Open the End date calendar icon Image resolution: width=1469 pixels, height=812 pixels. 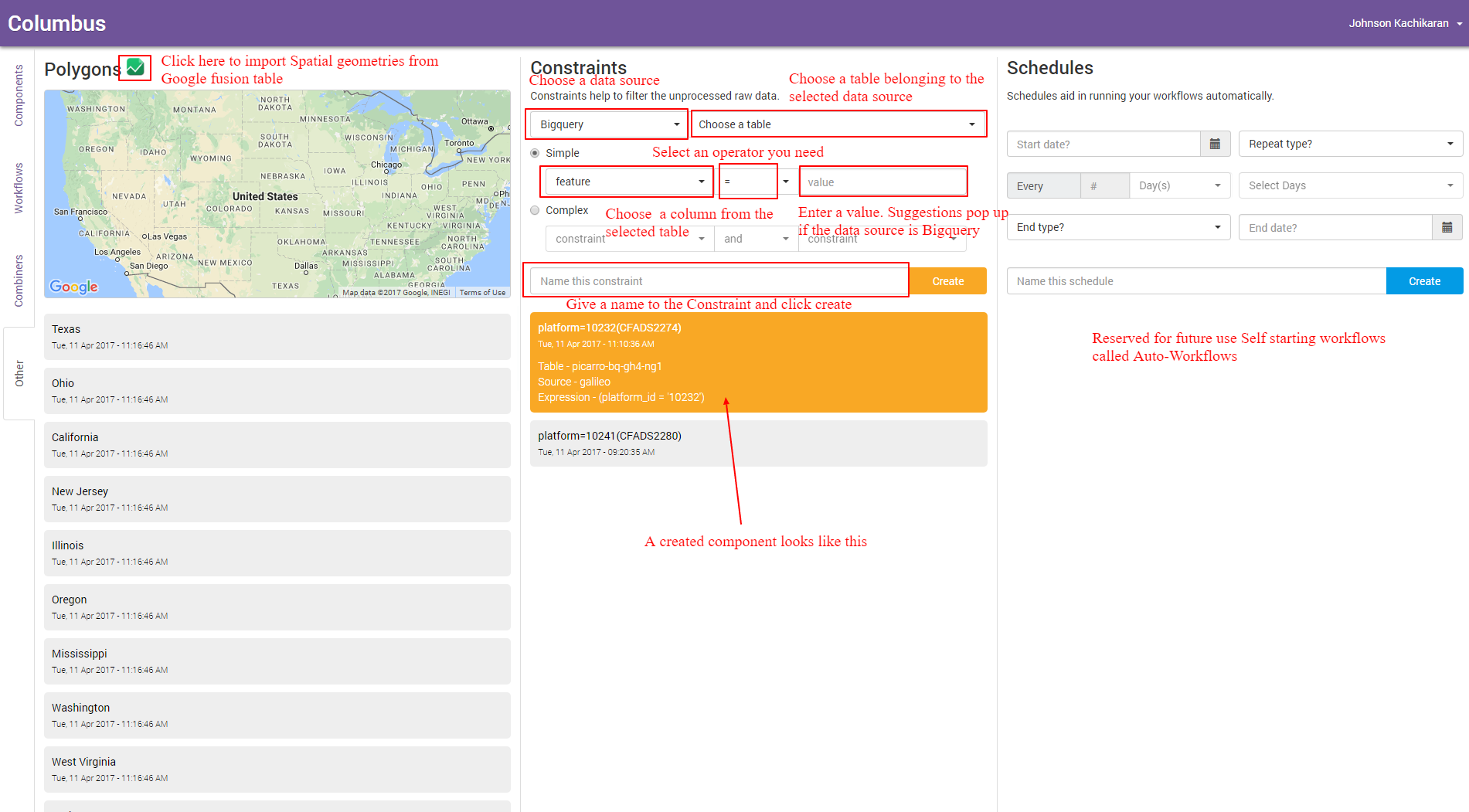[x=1447, y=227]
